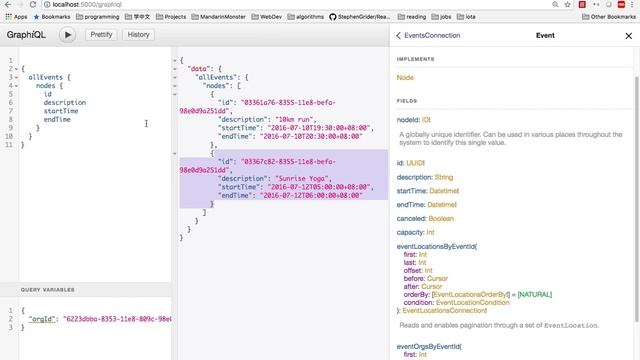The image size is (640, 360).
Task: Collapse nodes block on line 4
Action: [x=16, y=86]
